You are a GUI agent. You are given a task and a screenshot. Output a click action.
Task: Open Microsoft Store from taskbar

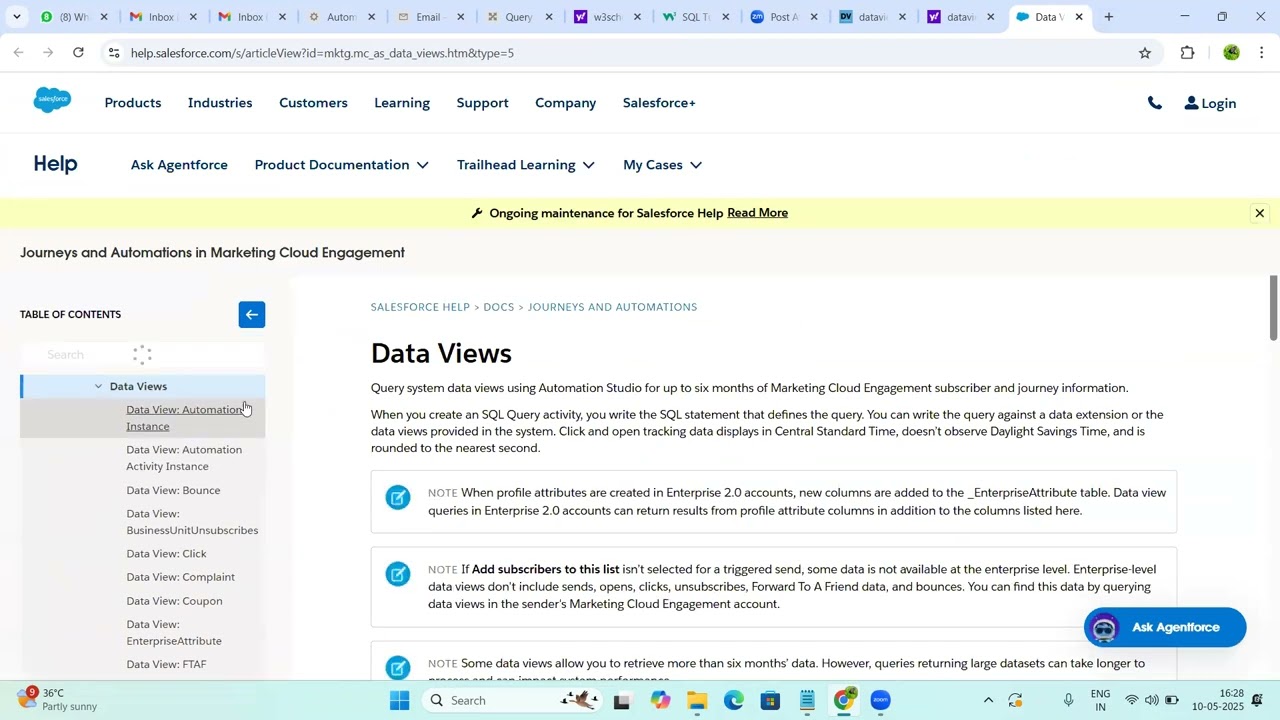pyautogui.click(x=770, y=700)
